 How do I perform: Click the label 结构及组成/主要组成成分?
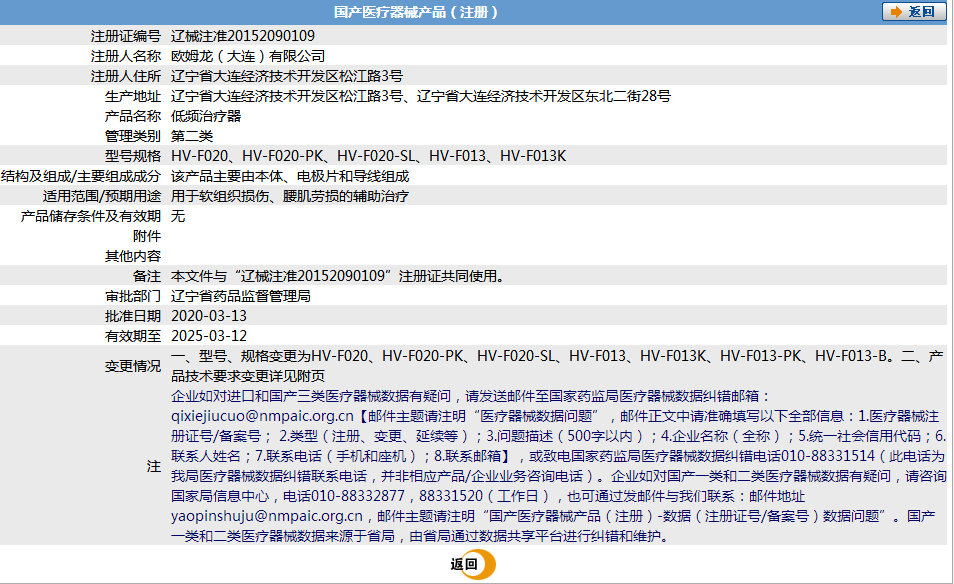81,176
